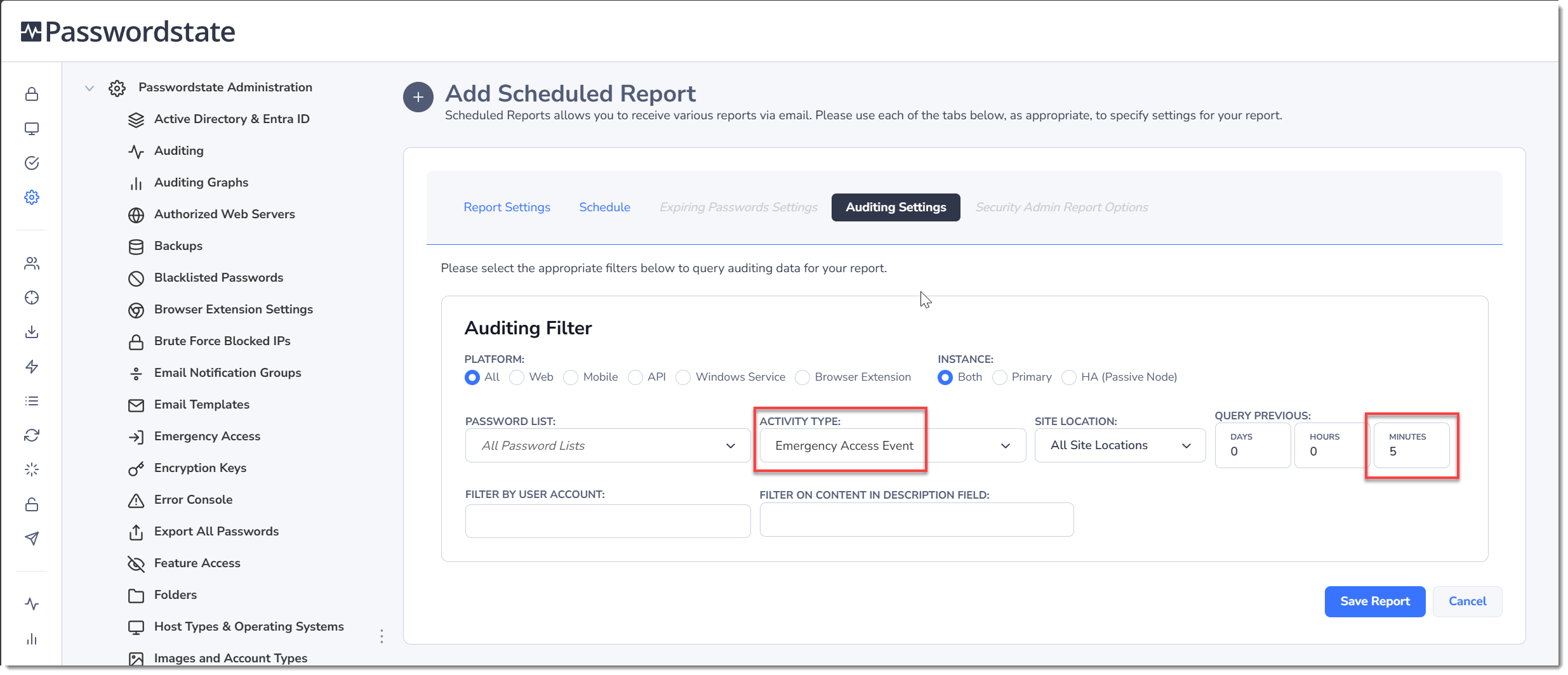The height and width of the screenshot is (675, 1568).
Task: Click the bulleted list icon in the left rail
Action: pos(32,401)
